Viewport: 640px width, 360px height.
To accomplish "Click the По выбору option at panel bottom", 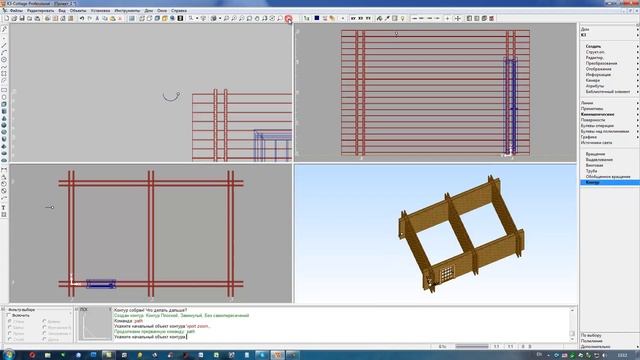I will coord(591,335).
